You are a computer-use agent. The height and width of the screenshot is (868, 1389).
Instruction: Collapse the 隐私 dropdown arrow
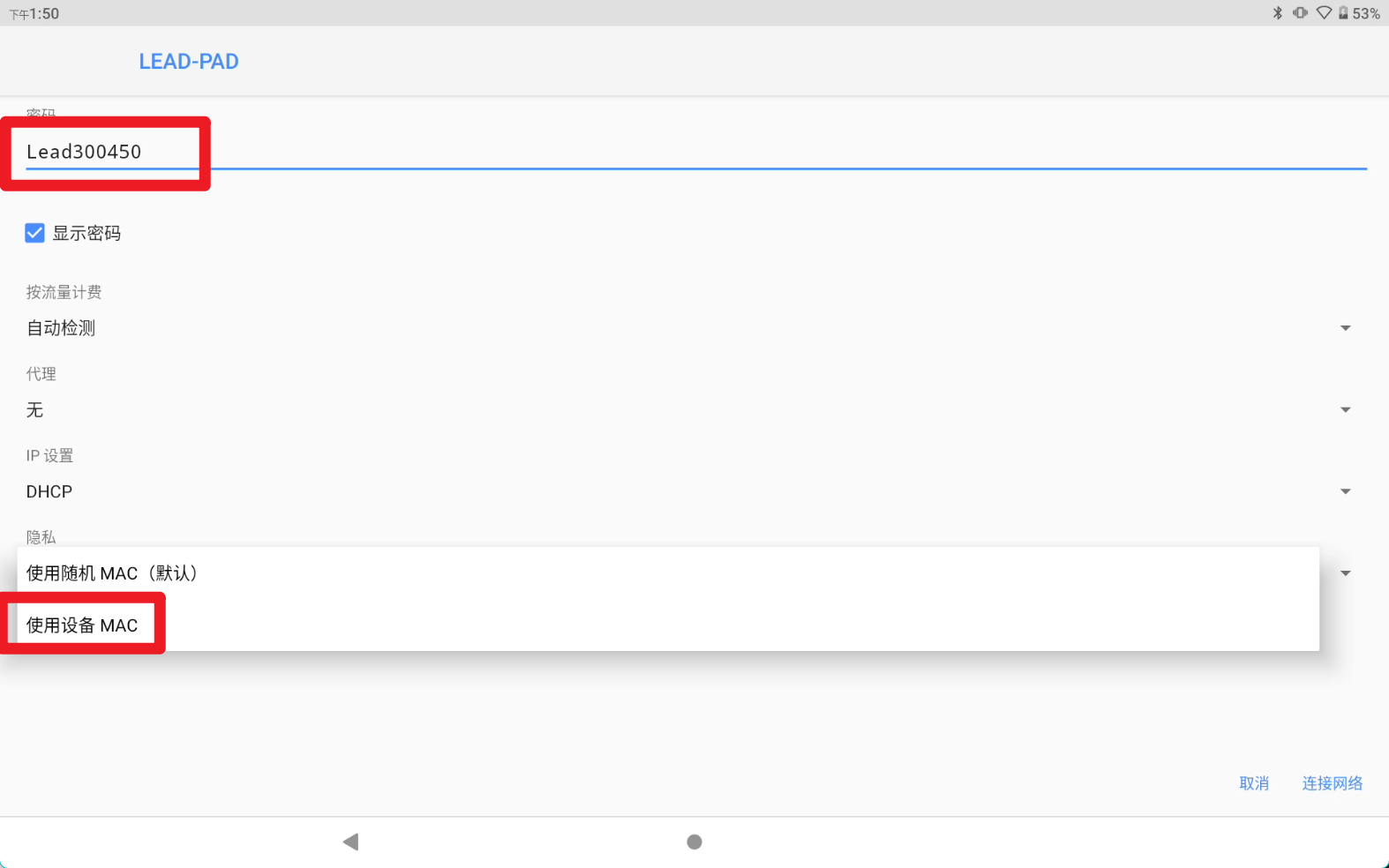point(1345,573)
